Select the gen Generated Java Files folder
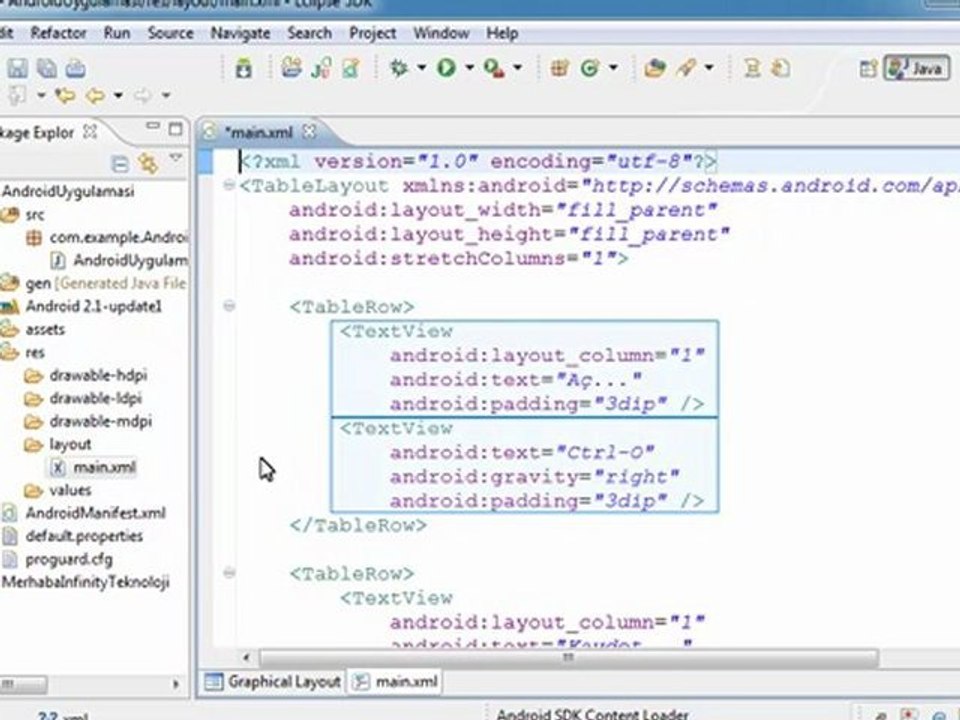Screen dimensions: 960x720 [x=94, y=283]
